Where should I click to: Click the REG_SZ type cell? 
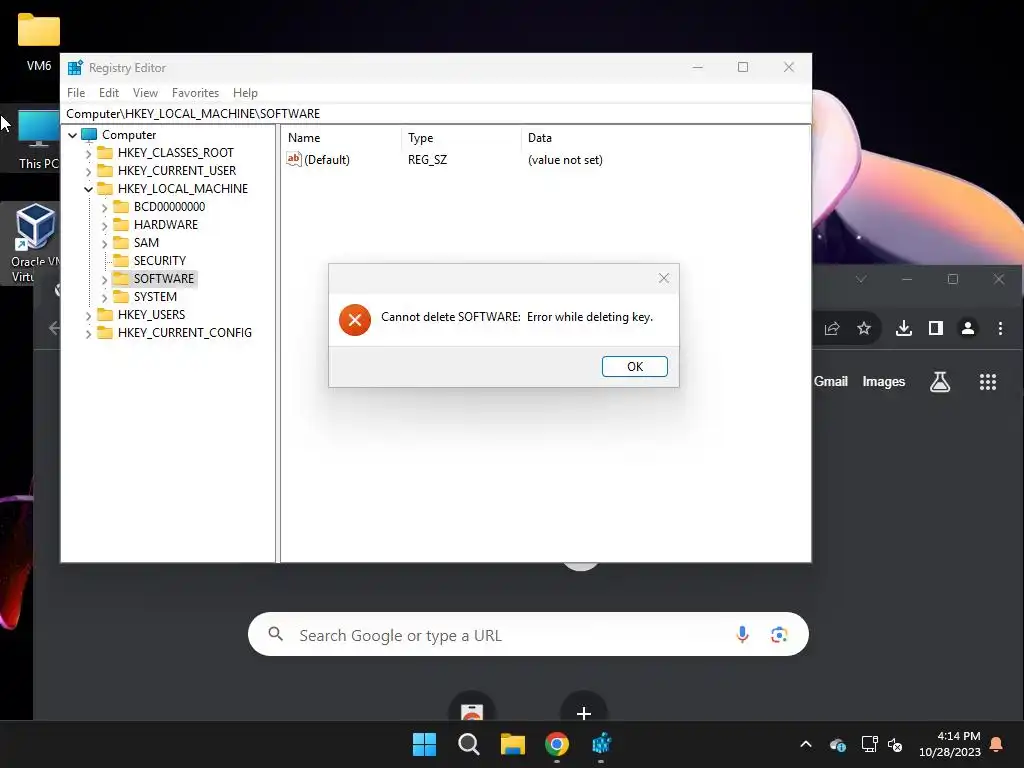tap(428, 159)
